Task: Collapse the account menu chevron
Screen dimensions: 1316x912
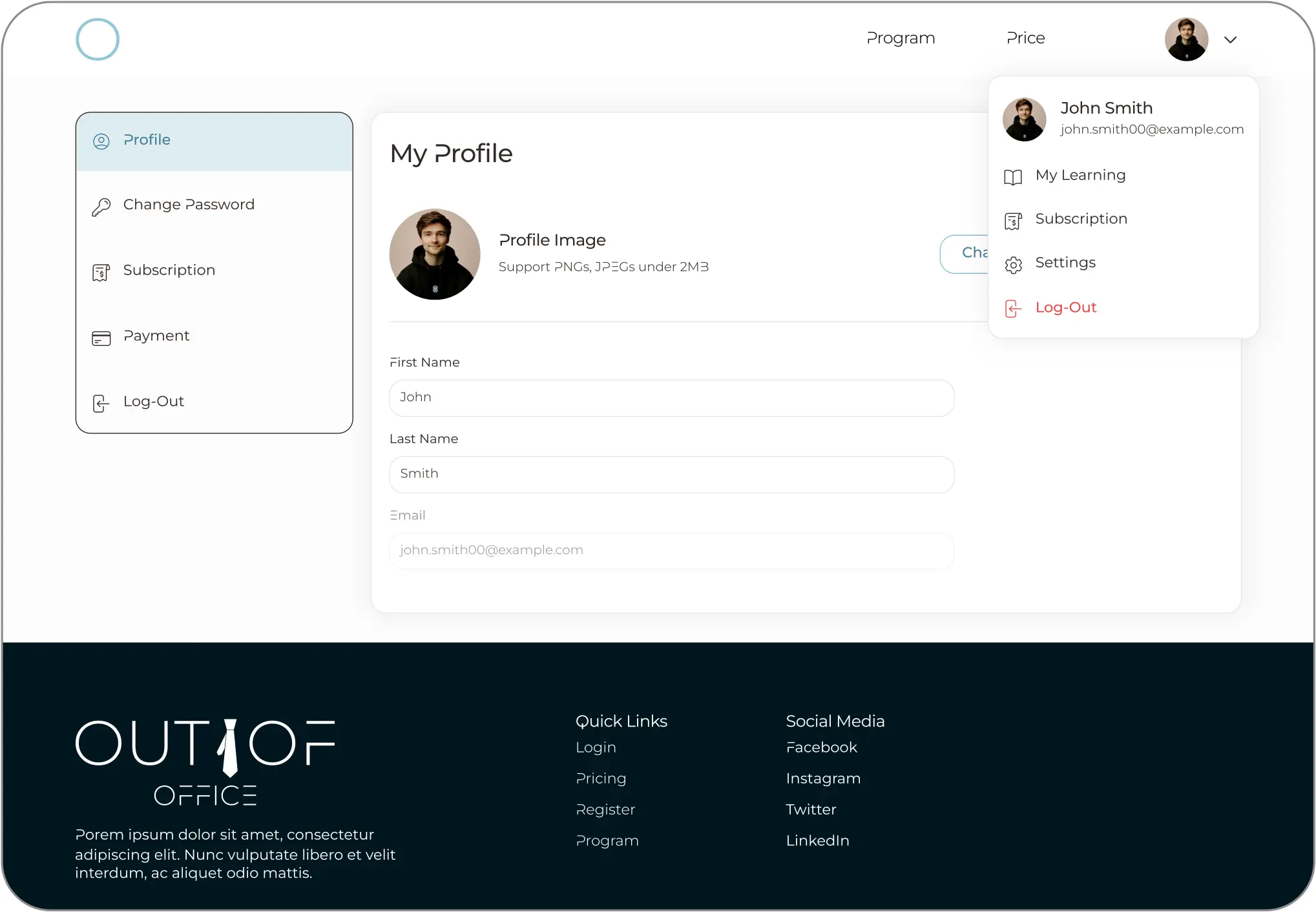Action: (1230, 39)
